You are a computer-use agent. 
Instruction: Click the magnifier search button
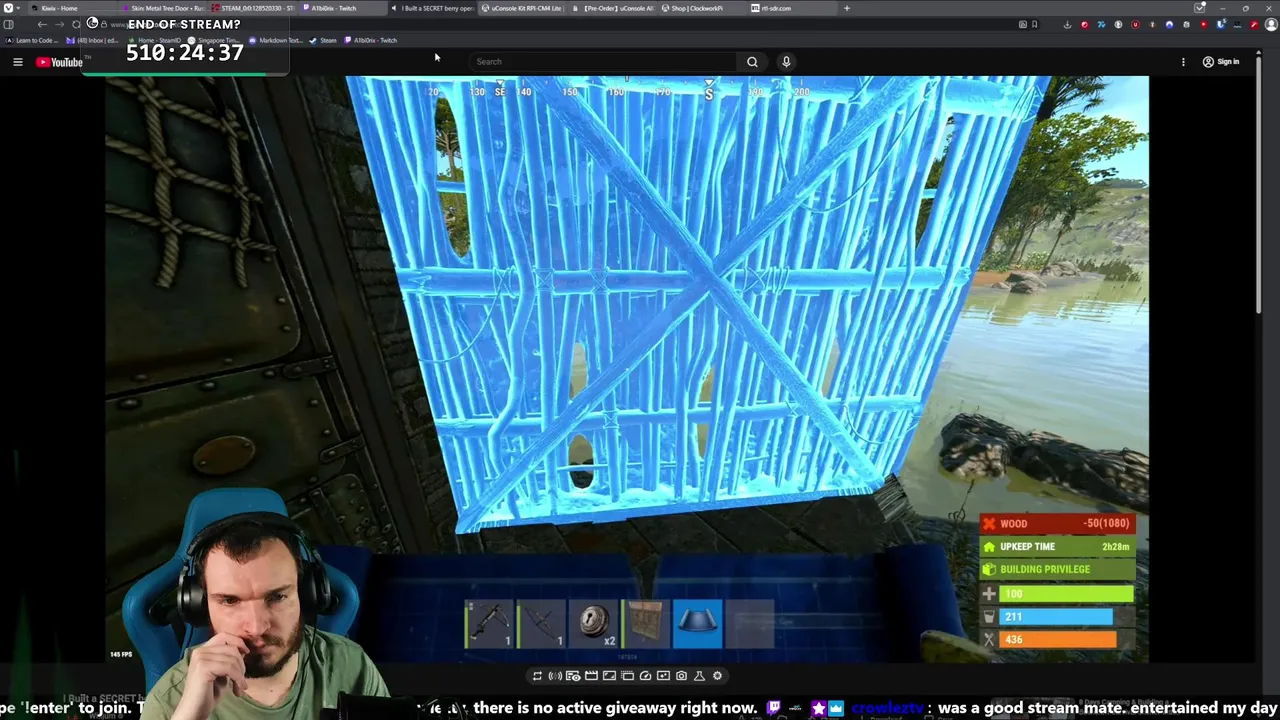(752, 62)
